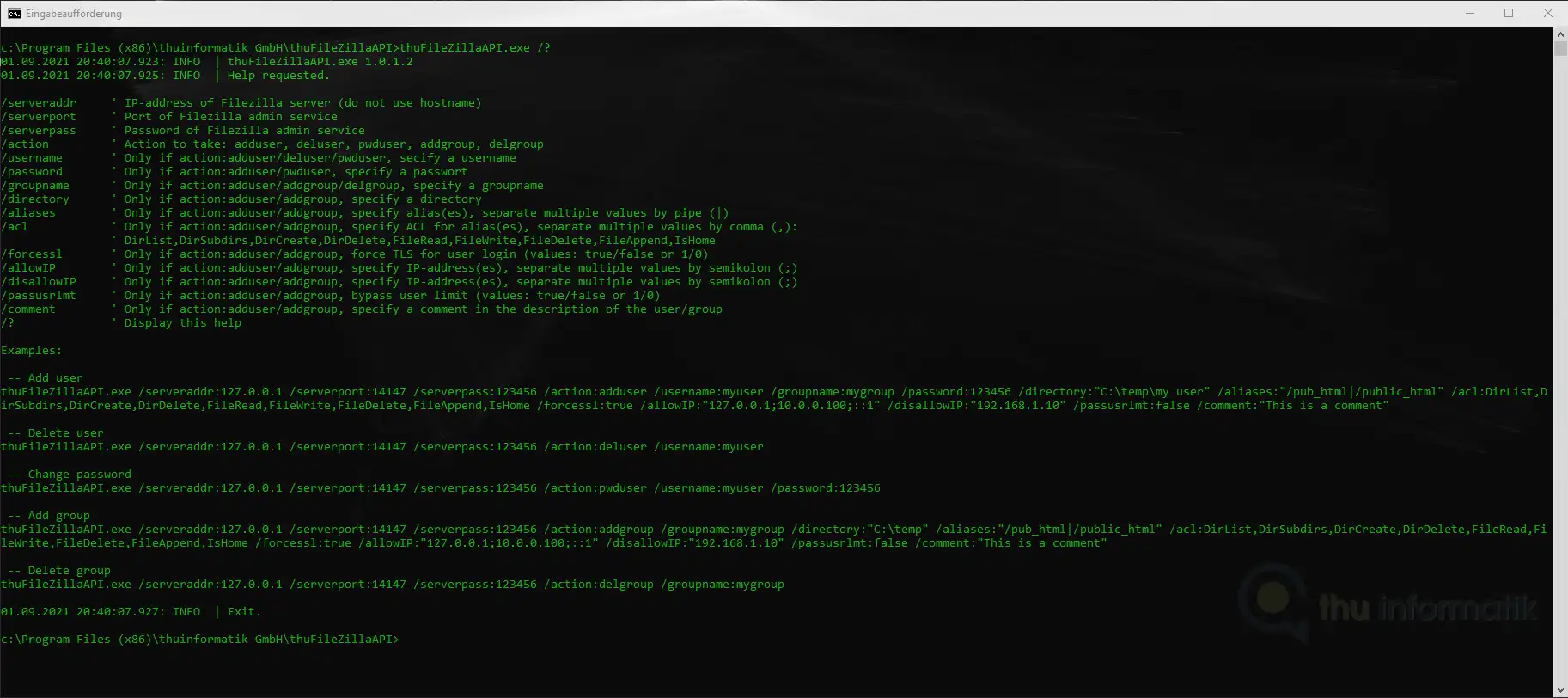1568x698 pixels.
Task: Select '/password' in the parameter help list
Action: tap(32, 172)
